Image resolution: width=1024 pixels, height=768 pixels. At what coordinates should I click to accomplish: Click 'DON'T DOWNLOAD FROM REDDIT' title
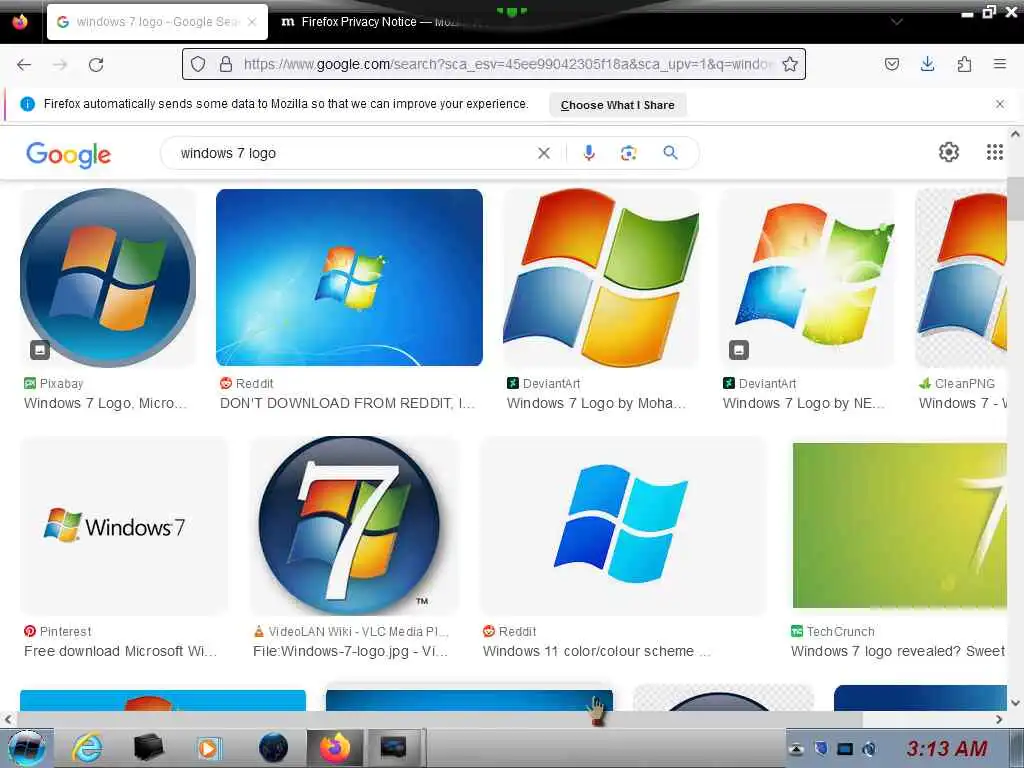point(347,403)
